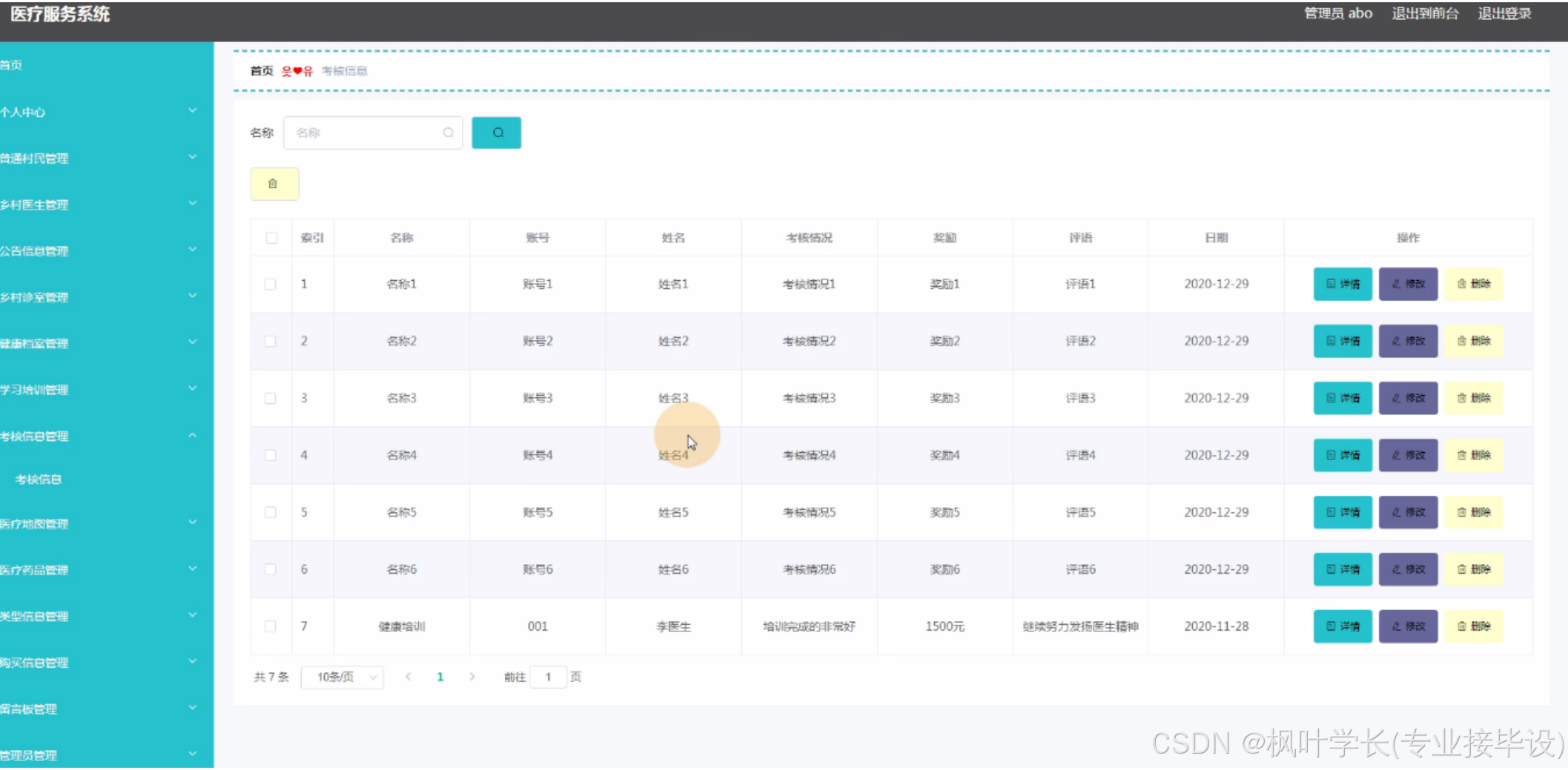Select page 1 in pagination
This screenshot has height=770, width=1568.
[x=440, y=677]
